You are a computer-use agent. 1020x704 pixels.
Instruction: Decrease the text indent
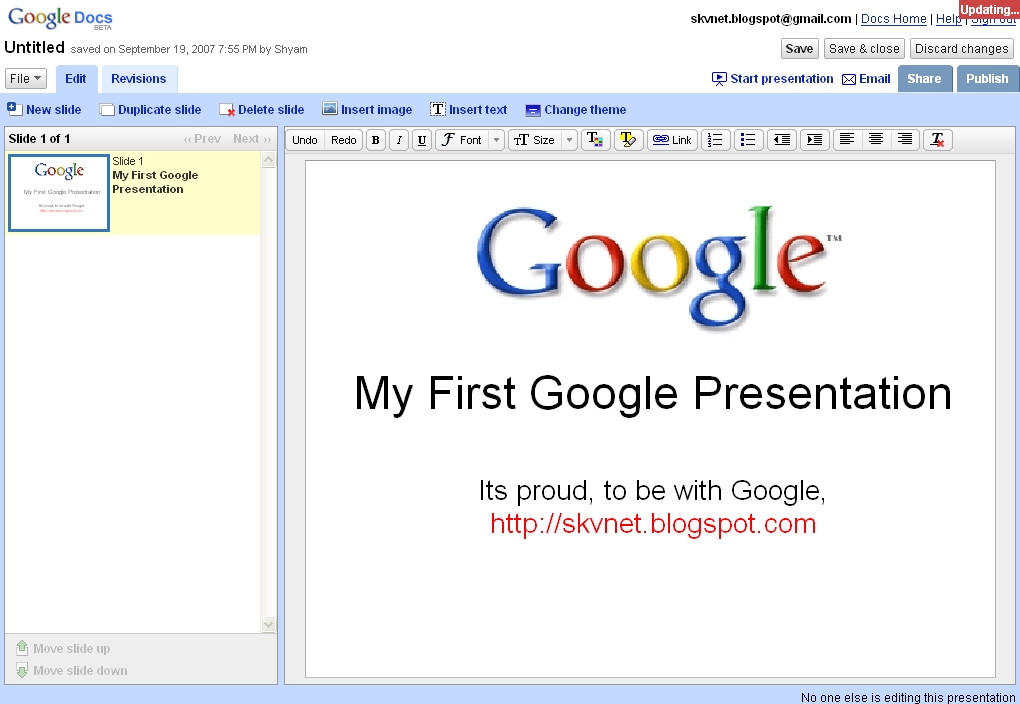[x=782, y=140]
